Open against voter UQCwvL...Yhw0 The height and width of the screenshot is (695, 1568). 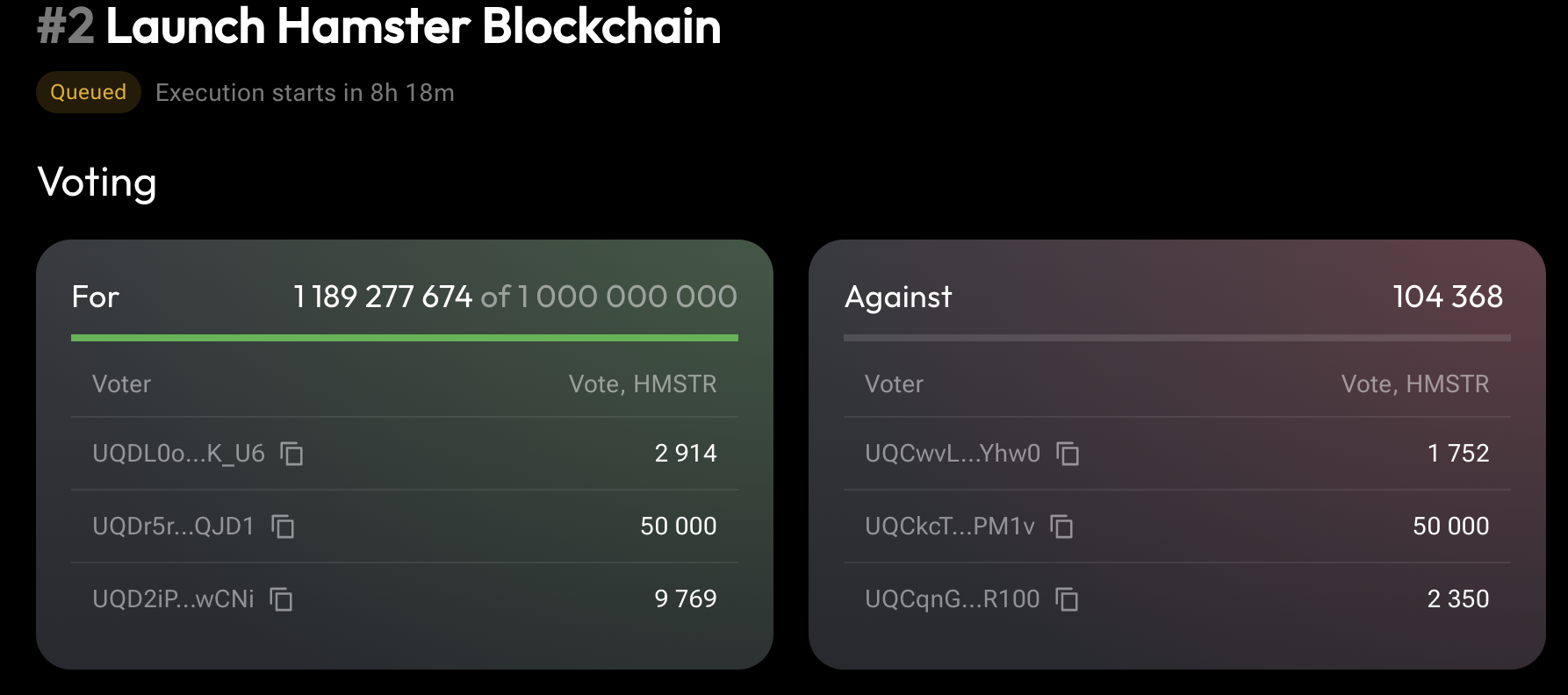pyautogui.click(x=953, y=454)
